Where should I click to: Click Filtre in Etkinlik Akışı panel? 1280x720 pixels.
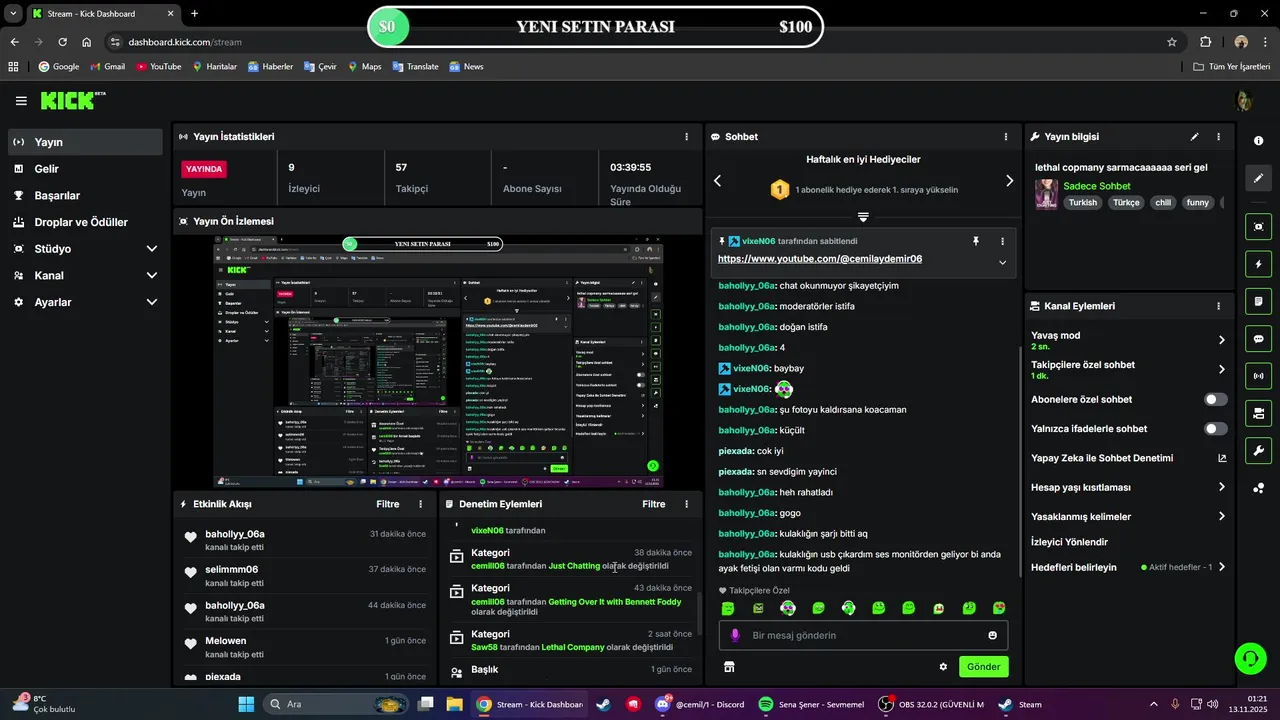coord(387,504)
